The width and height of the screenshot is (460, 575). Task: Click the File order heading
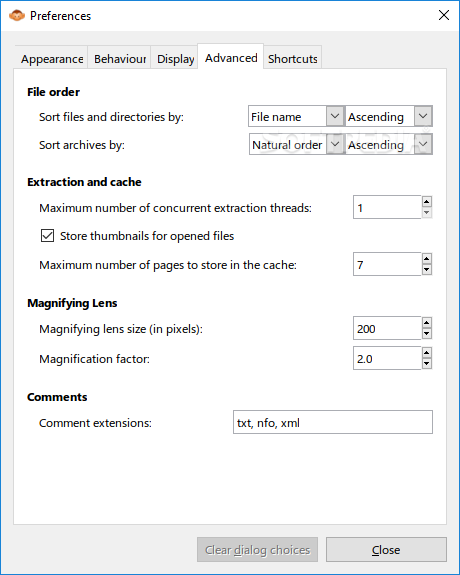pyautogui.click(x=54, y=92)
